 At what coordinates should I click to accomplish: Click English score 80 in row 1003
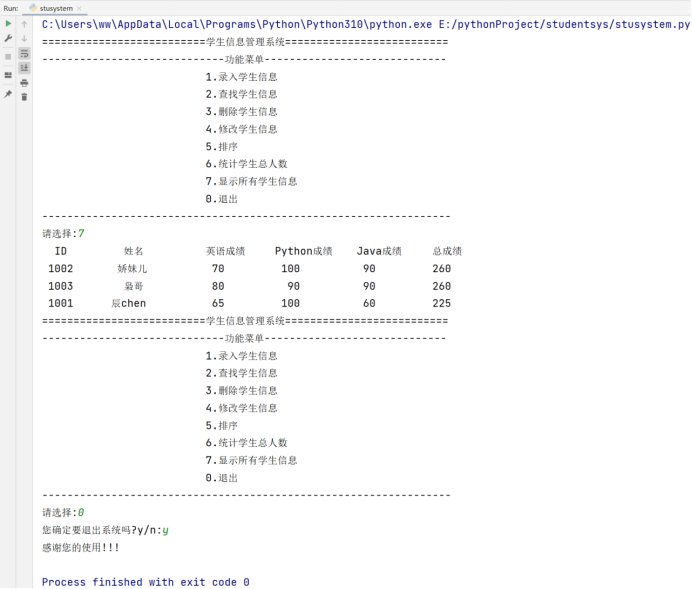point(218,286)
